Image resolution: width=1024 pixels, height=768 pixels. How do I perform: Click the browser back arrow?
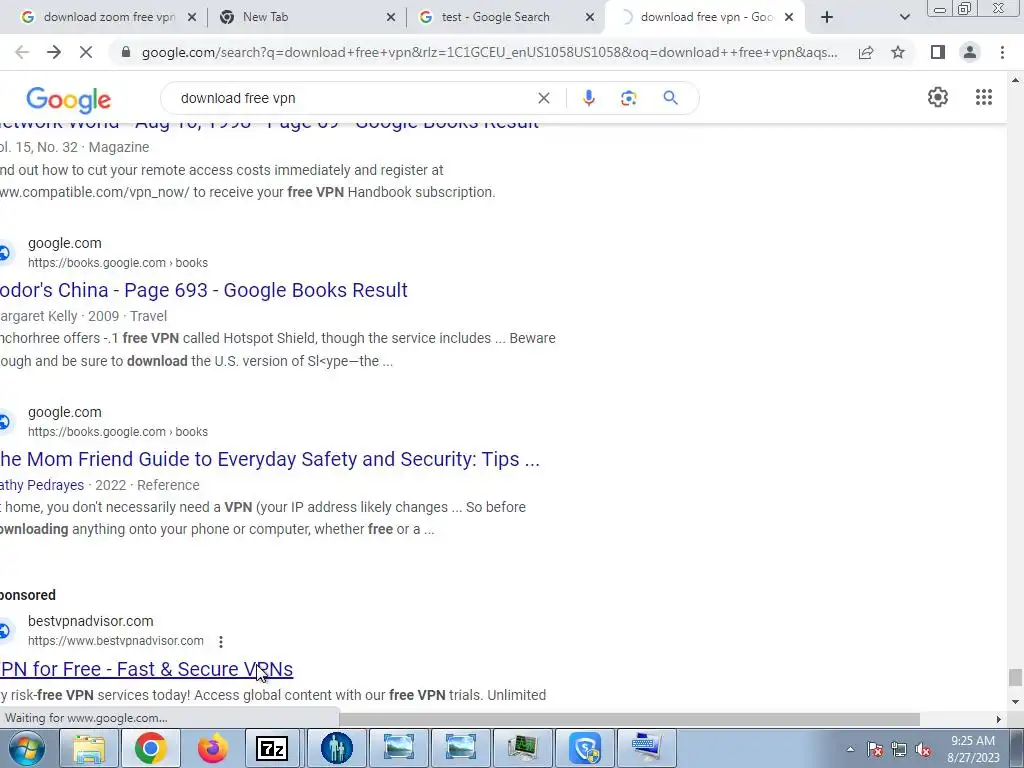click(22, 52)
